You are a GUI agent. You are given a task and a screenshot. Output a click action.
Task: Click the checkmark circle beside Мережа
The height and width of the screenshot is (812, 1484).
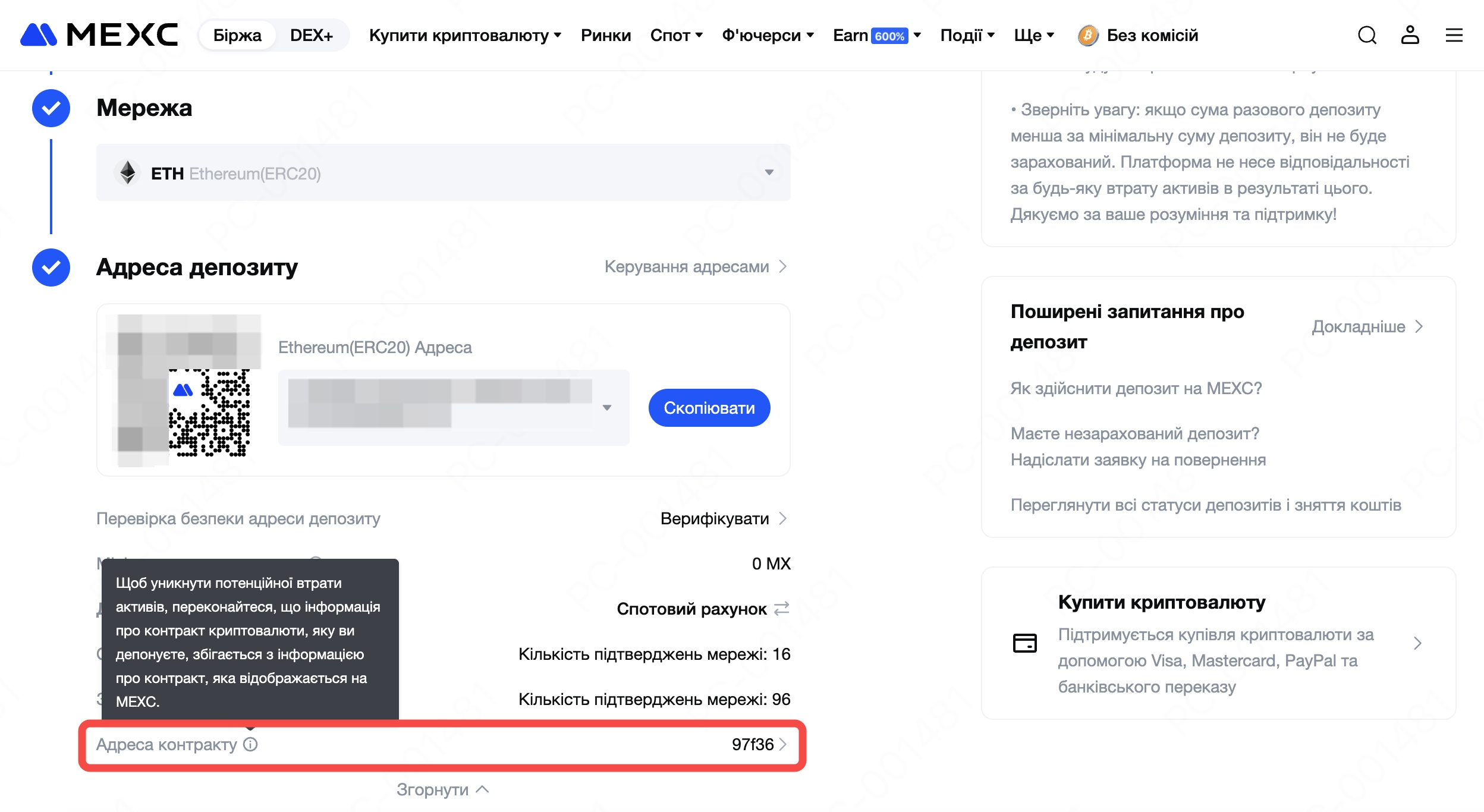coord(51,108)
